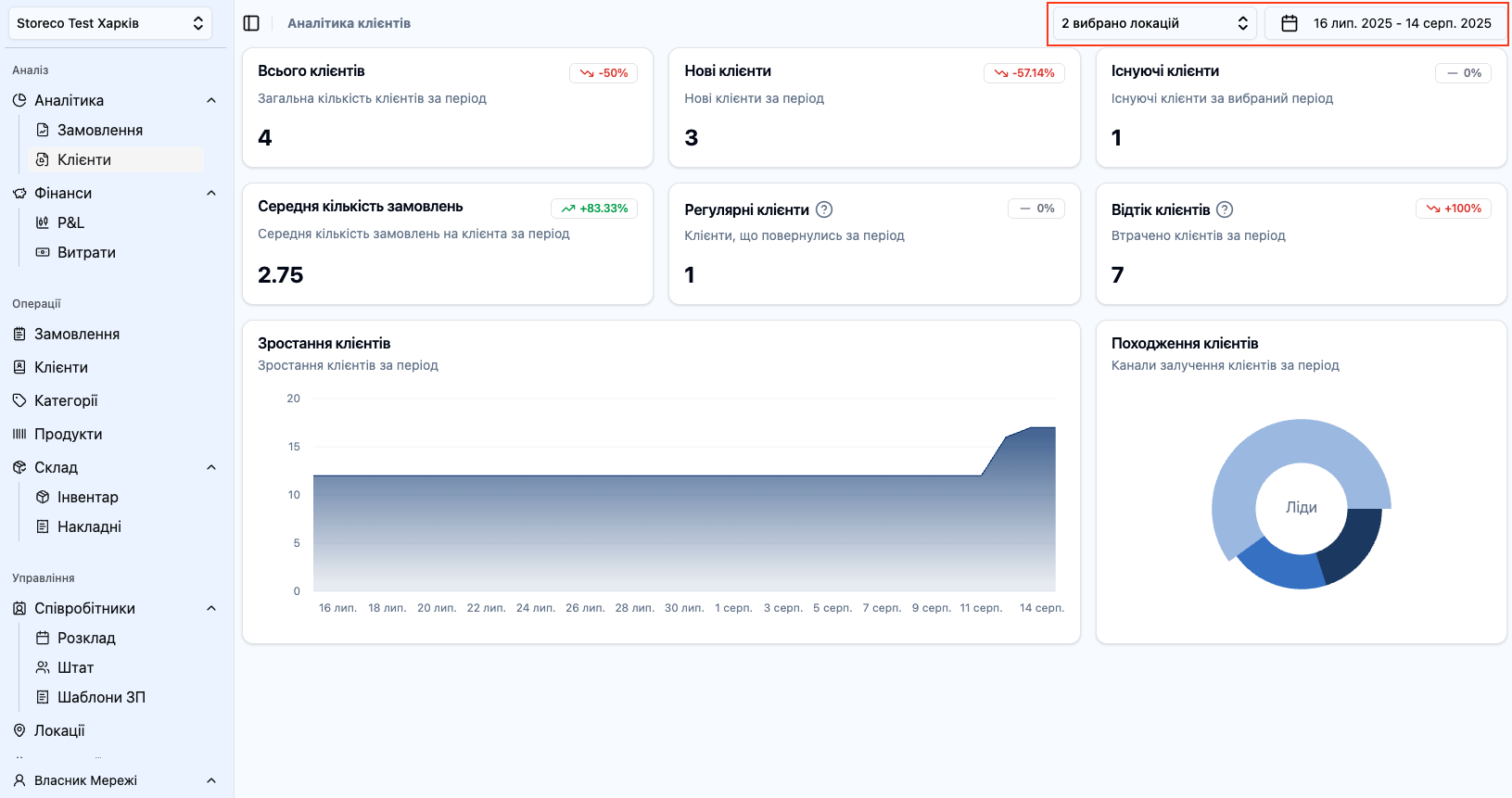This screenshot has width=1512, height=798.
Task: Go to Витрати expenses page
Action: pyautogui.click(x=86, y=252)
